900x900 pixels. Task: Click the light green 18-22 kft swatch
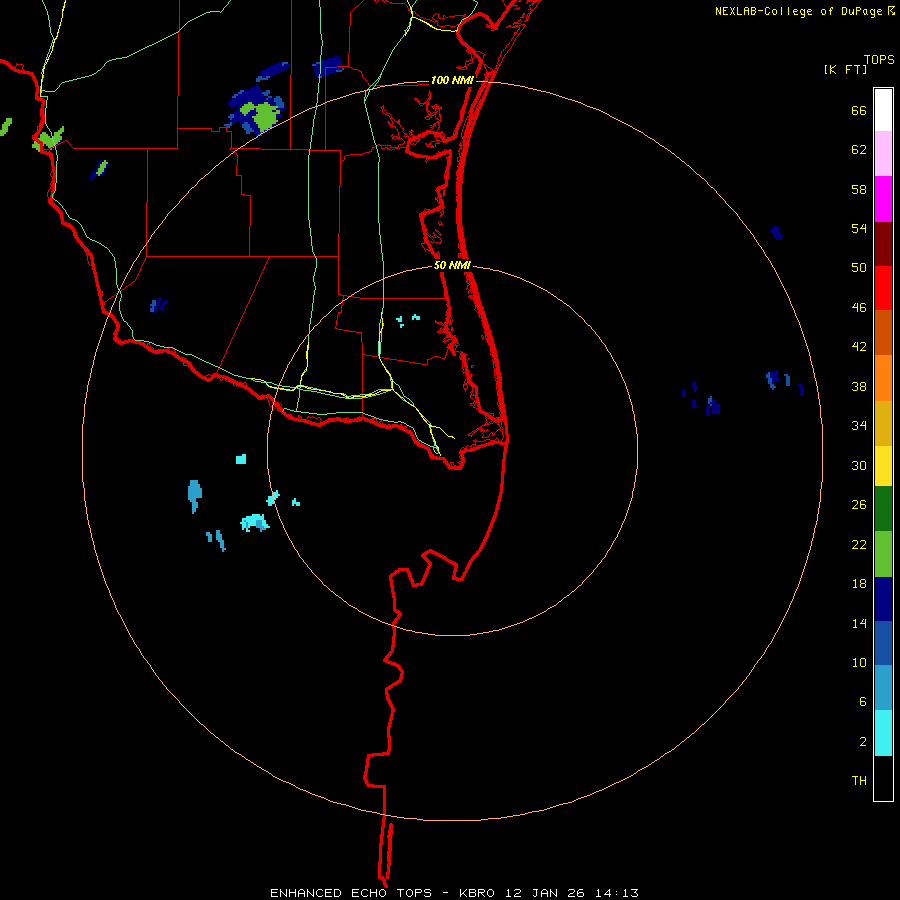point(883,554)
